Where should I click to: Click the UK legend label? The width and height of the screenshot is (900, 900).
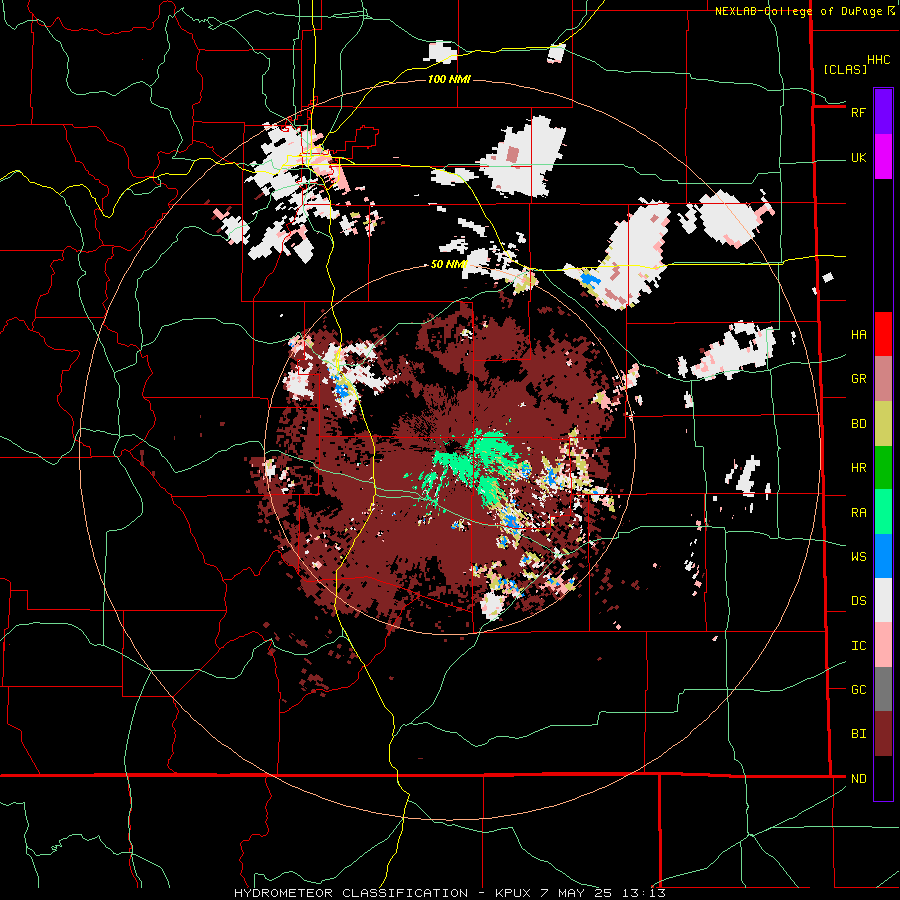(858, 157)
